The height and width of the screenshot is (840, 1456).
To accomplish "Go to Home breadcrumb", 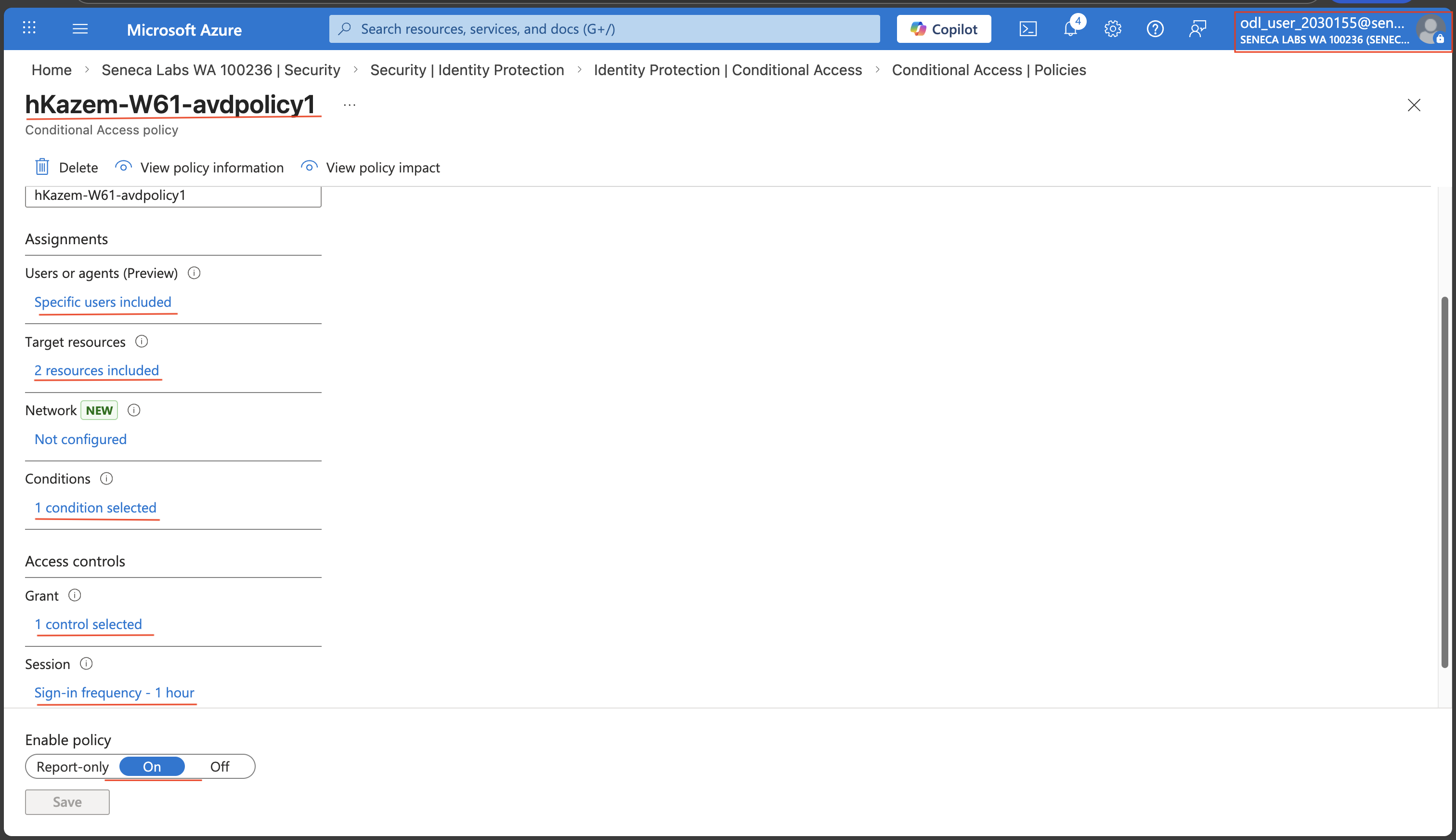I will pos(52,70).
